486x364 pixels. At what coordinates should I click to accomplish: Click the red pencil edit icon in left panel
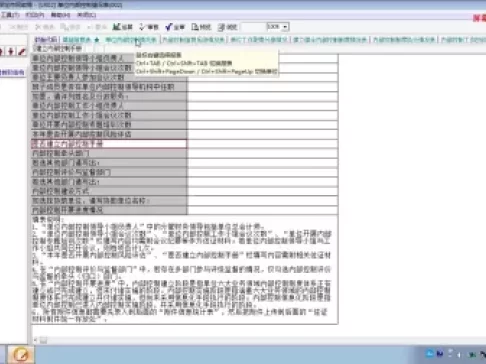tap(22, 52)
